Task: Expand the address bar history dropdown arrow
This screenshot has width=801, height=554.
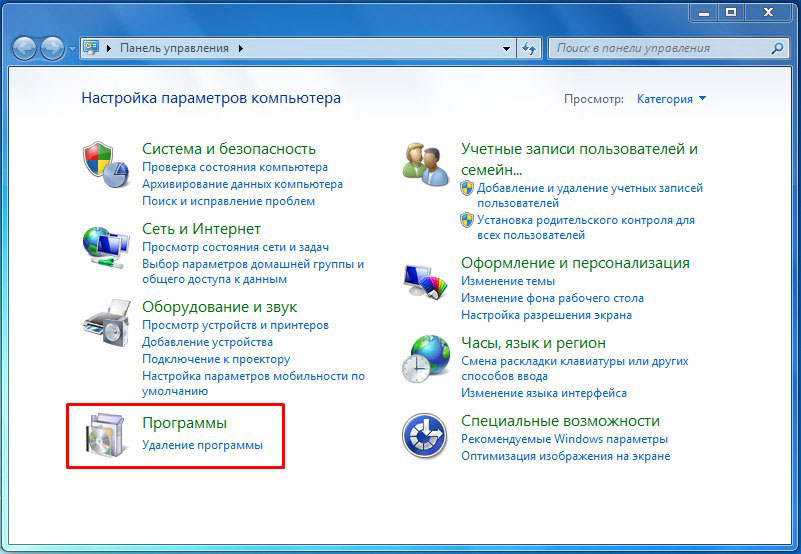Action: (x=506, y=49)
